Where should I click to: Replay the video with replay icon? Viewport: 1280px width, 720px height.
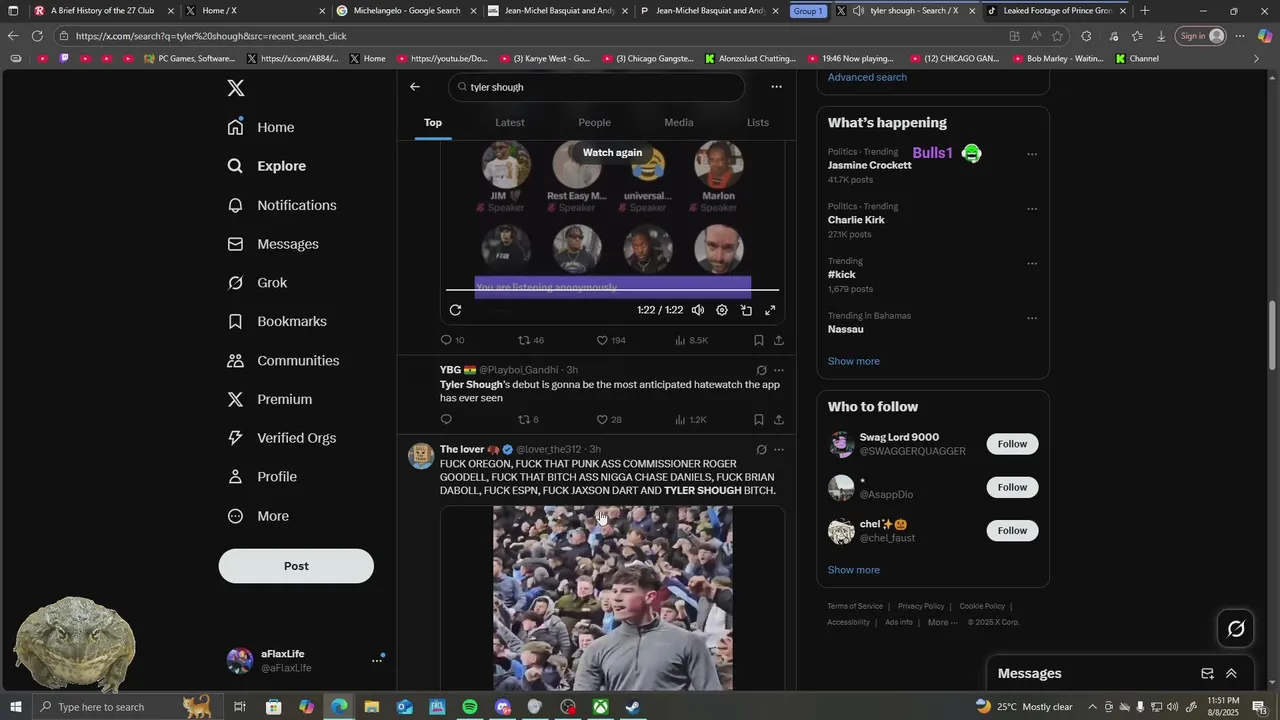point(455,310)
